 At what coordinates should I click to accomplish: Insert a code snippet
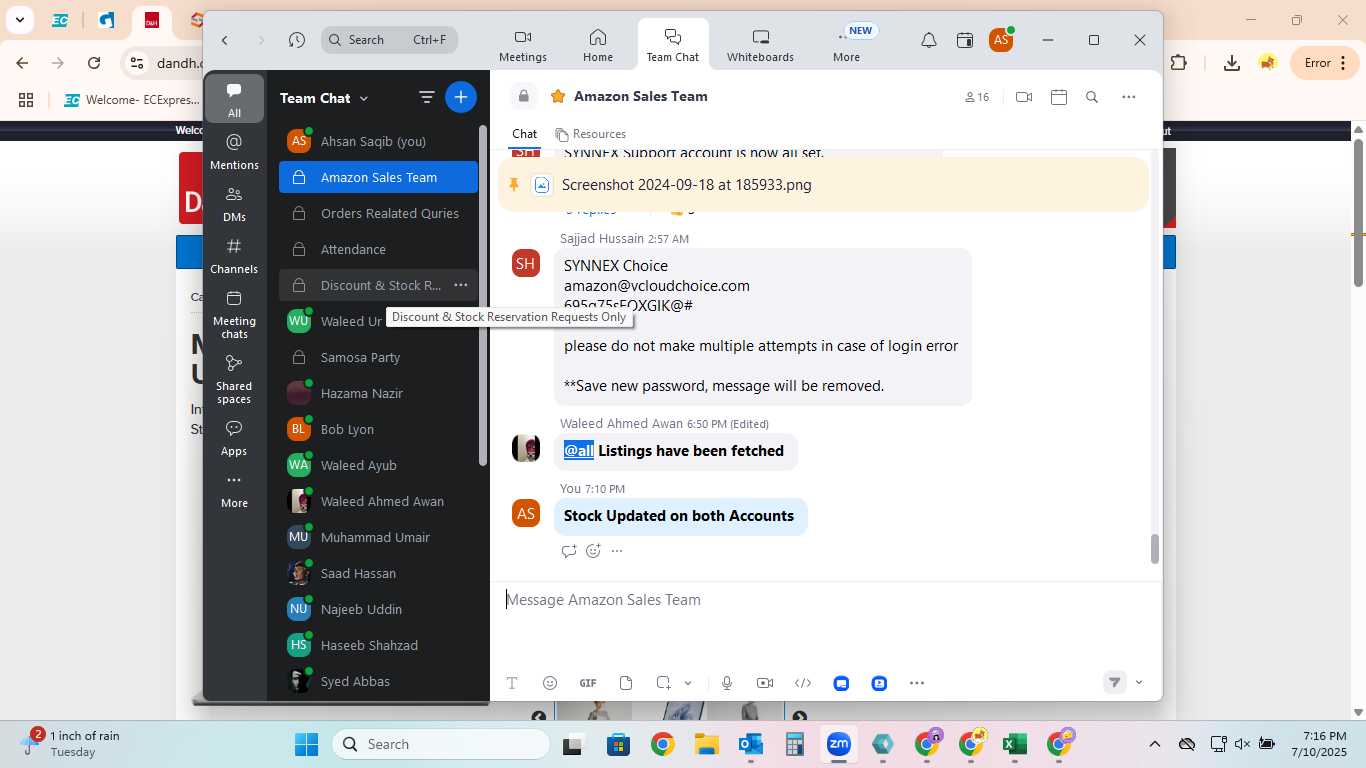803,683
